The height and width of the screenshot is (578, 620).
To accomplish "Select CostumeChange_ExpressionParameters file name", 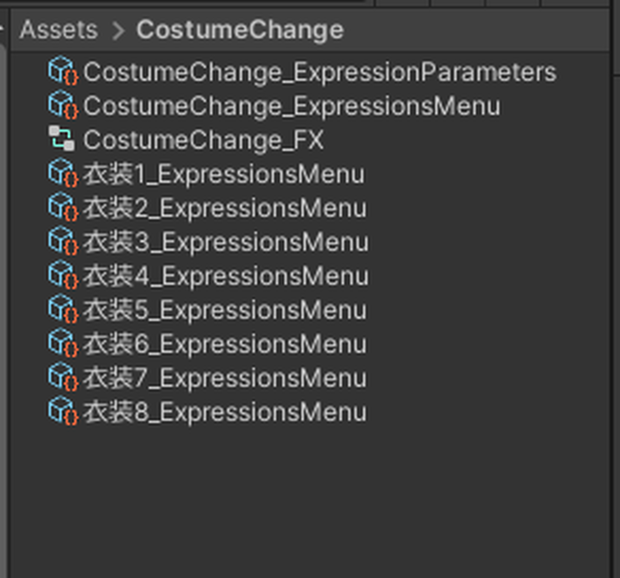I will [x=320, y=73].
